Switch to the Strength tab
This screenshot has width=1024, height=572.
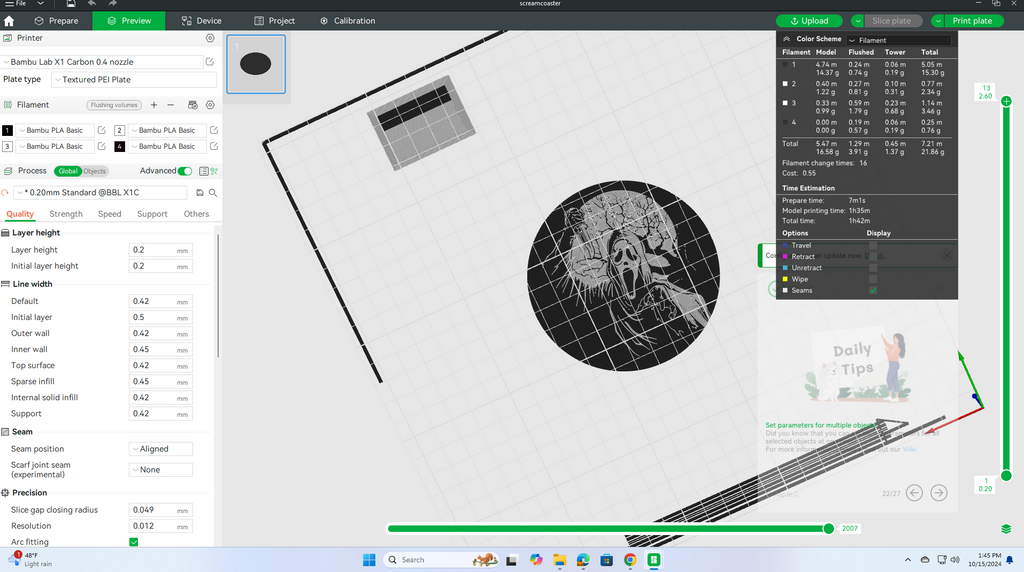66,214
